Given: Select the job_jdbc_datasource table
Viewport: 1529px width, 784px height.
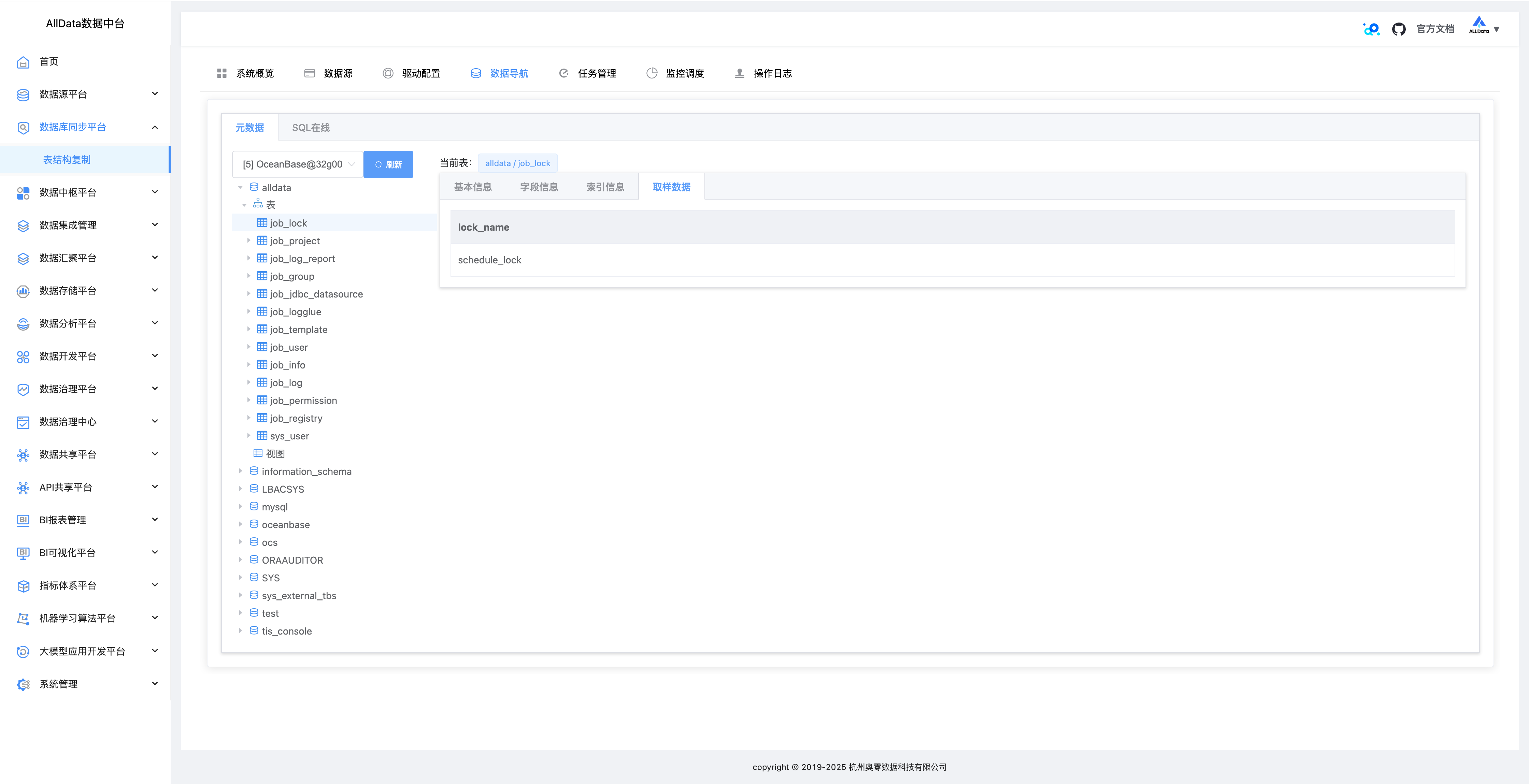Looking at the screenshot, I should pos(316,294).
